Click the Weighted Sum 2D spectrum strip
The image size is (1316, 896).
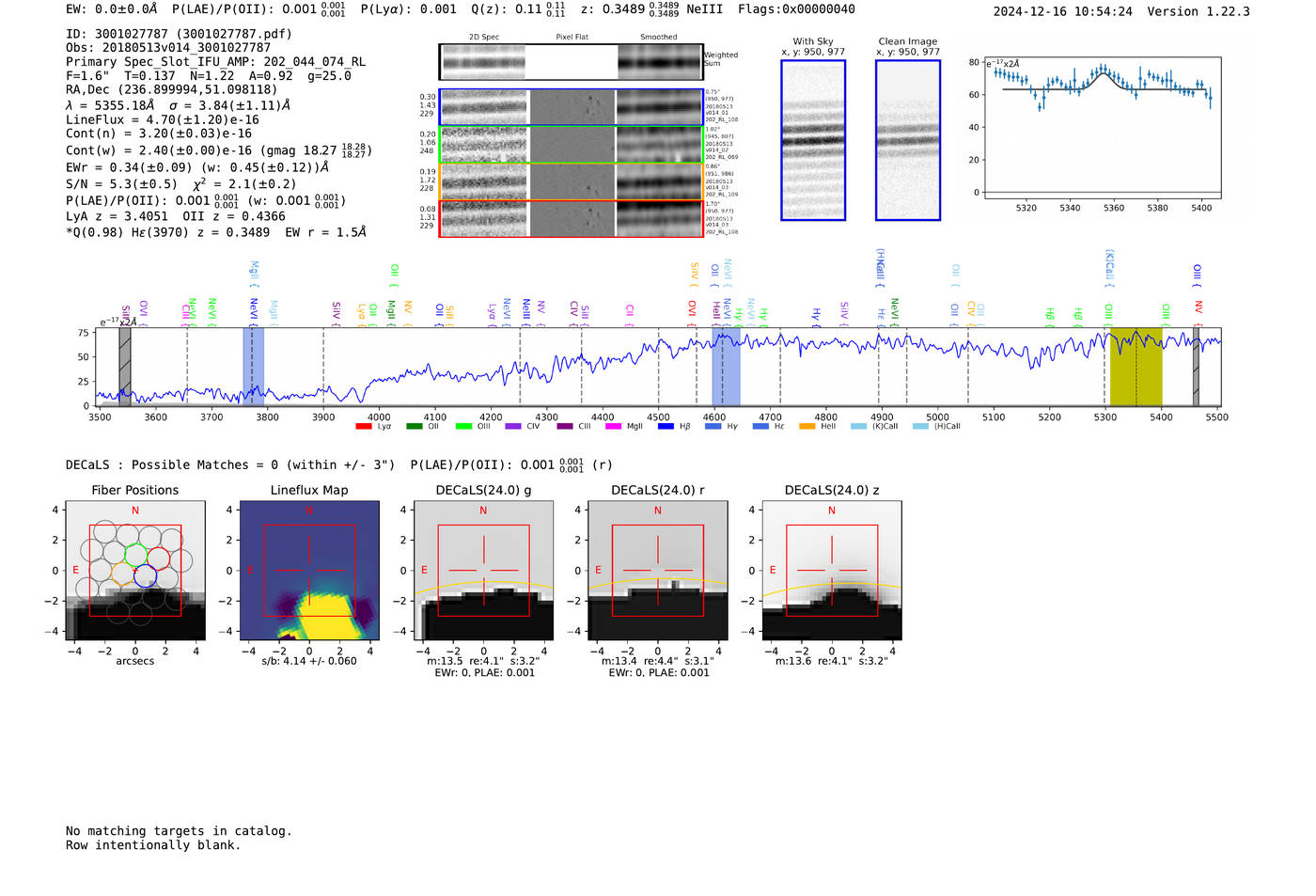coord(571,62)
